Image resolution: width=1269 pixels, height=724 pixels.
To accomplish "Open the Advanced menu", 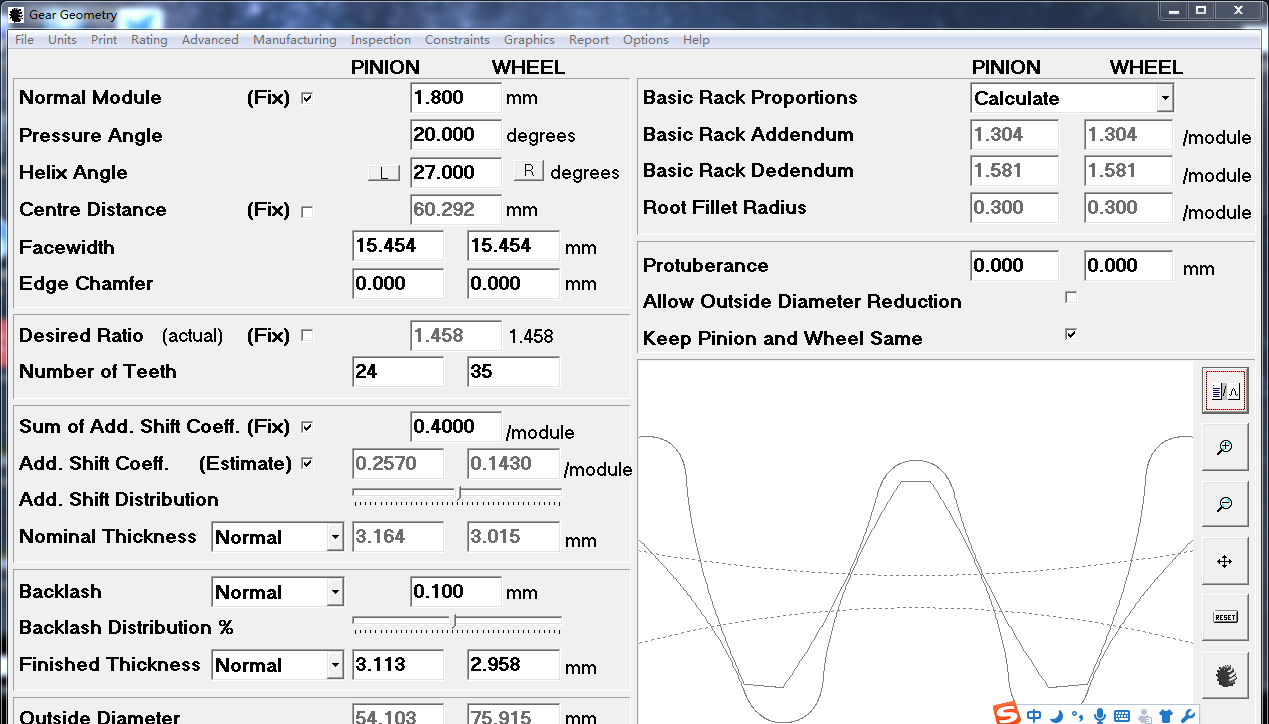I will point(210,40).
